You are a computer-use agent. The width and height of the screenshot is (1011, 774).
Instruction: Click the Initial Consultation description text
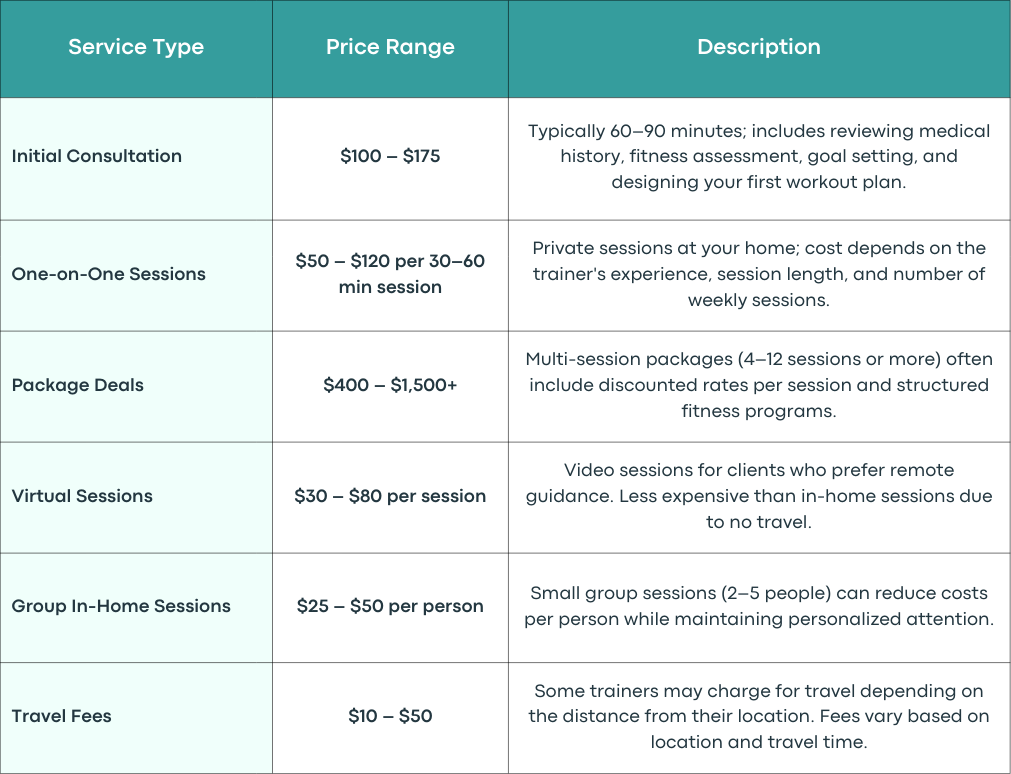759,157
